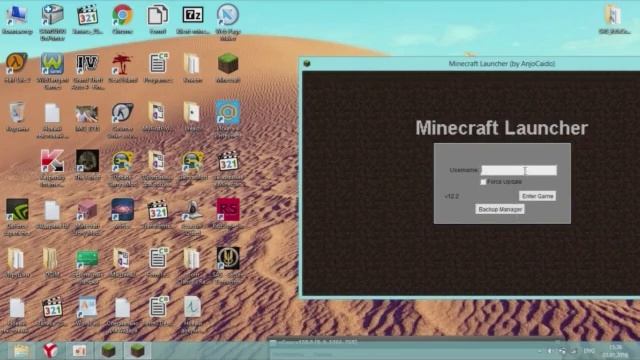The width and height of the screenshot is (640, 360).
Task: Open the toolbox with plus sign icon
Action: 53,15
